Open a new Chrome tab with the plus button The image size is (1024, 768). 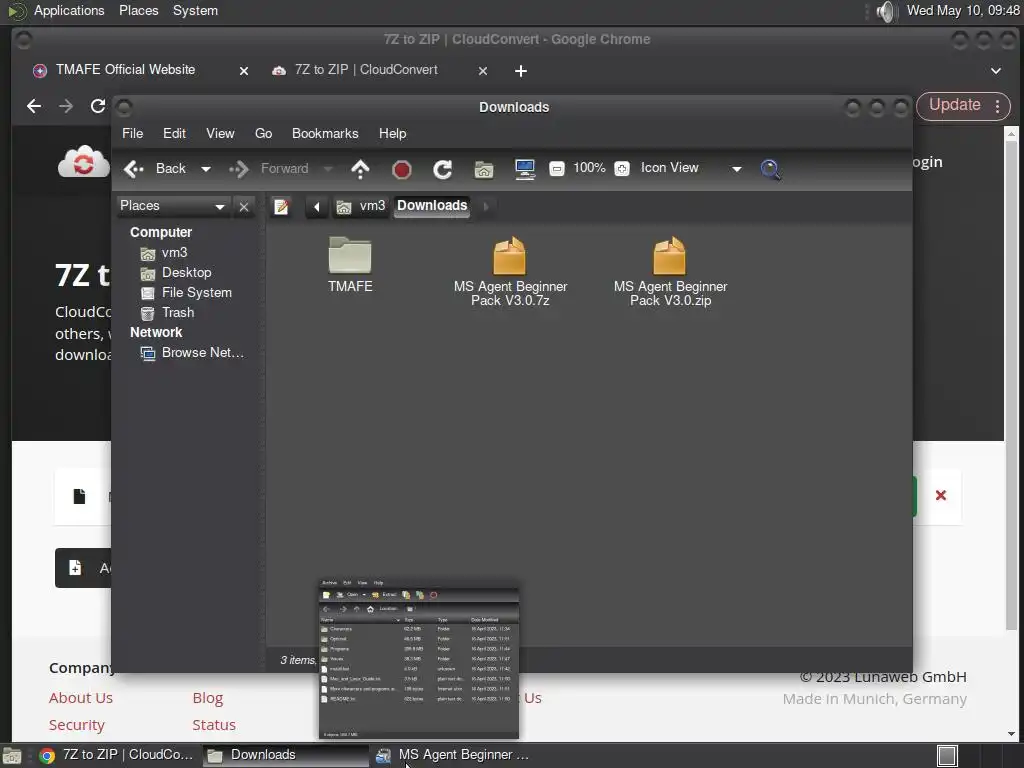pyautogui.click(x=520, y=71)
